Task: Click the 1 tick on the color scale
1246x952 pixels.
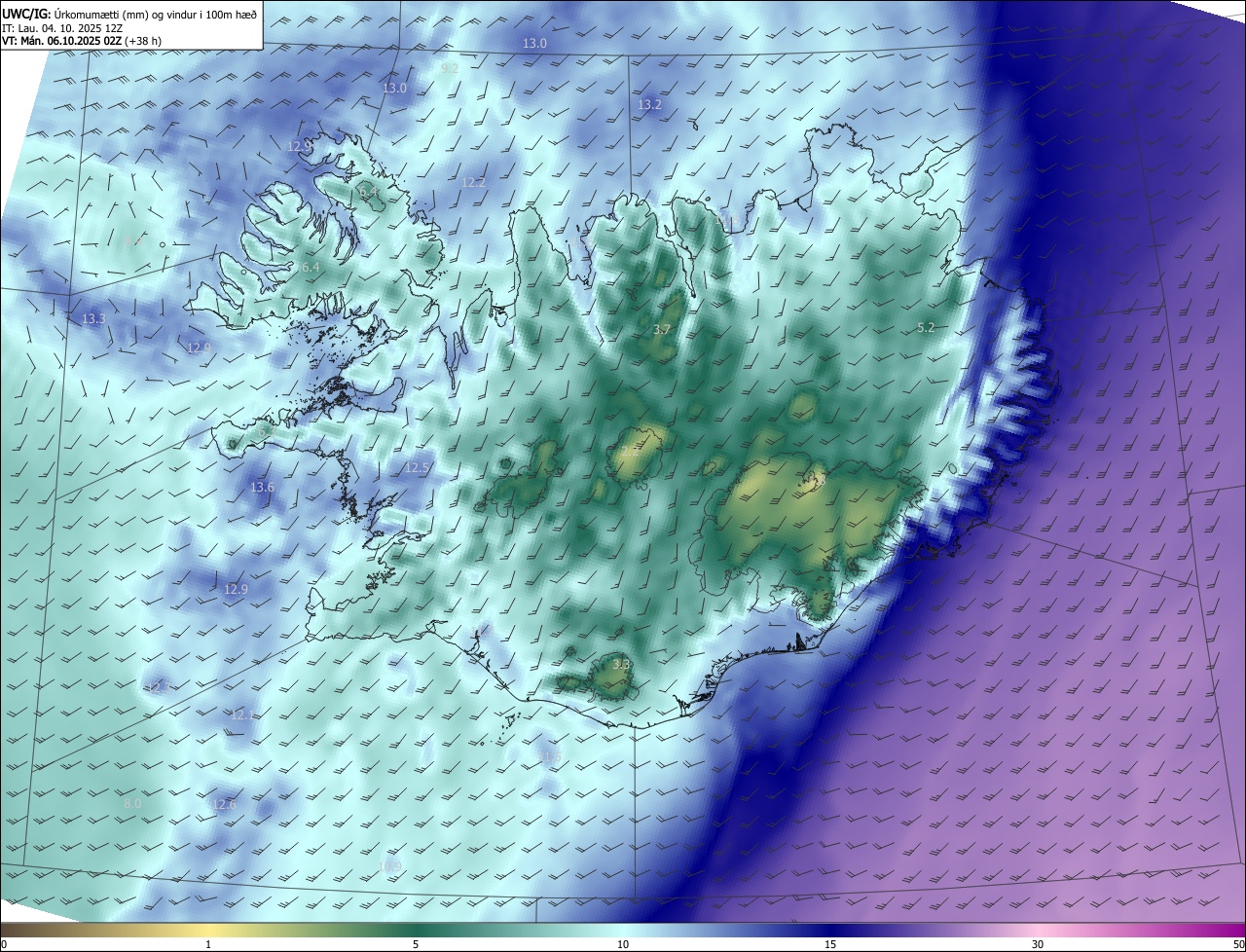Action: pos(208,944)
